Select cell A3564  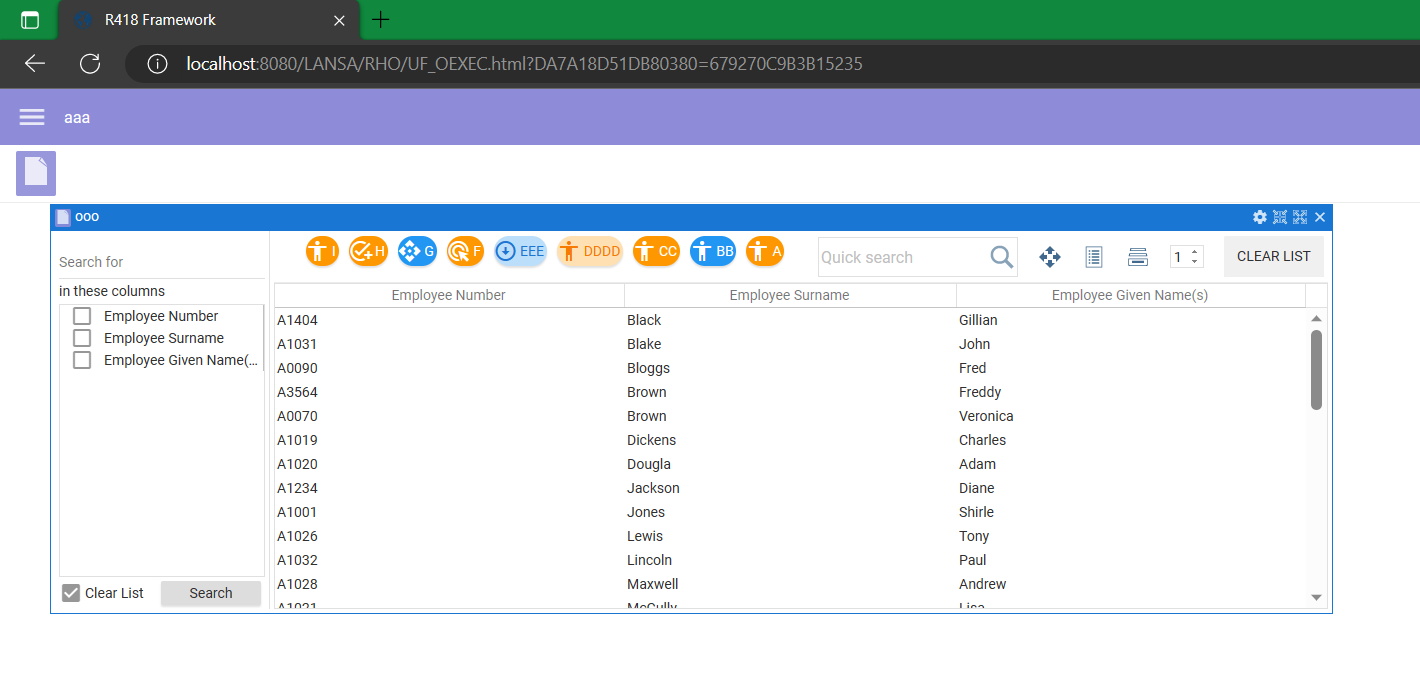(297, 392)
